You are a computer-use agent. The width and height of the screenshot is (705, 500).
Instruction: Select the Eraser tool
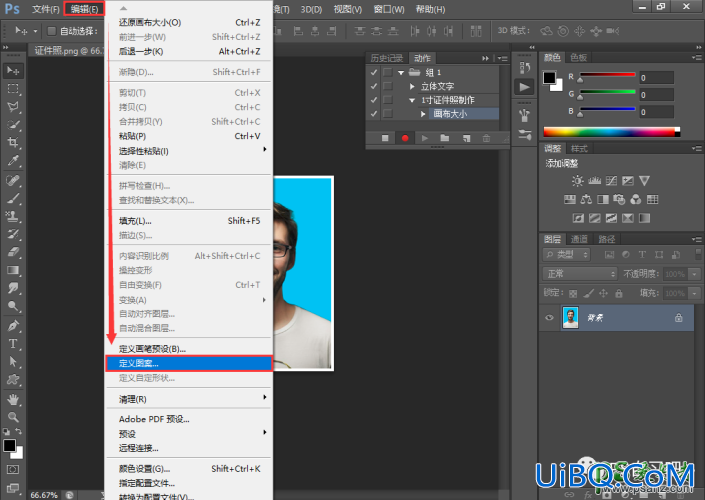point(13,252)
